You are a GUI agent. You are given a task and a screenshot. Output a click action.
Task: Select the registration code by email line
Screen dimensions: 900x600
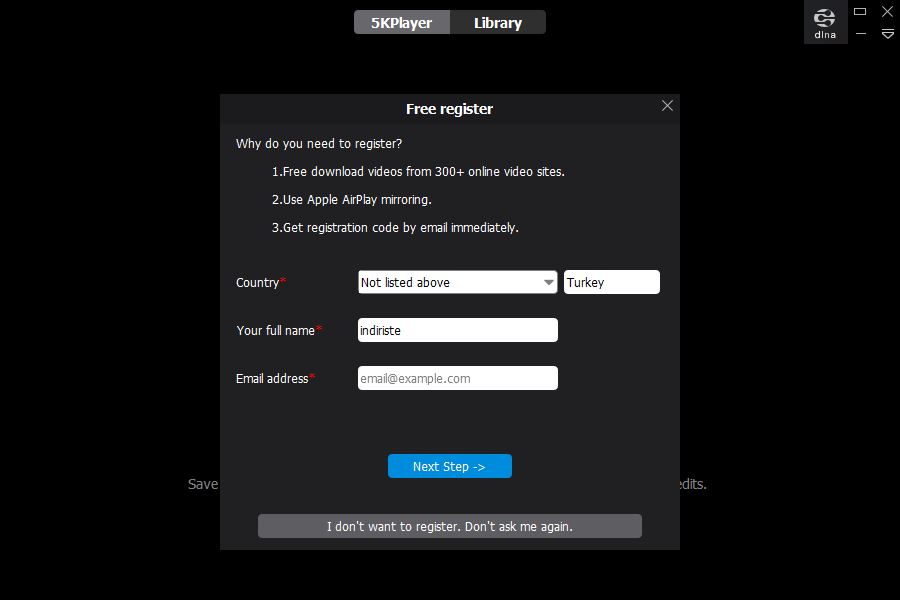tap(395, 228)
